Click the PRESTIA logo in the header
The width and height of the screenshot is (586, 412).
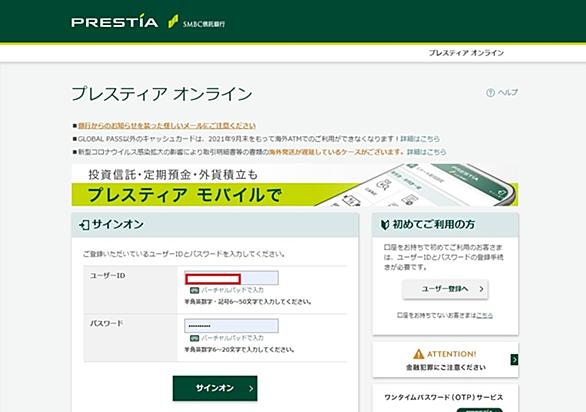115,22
